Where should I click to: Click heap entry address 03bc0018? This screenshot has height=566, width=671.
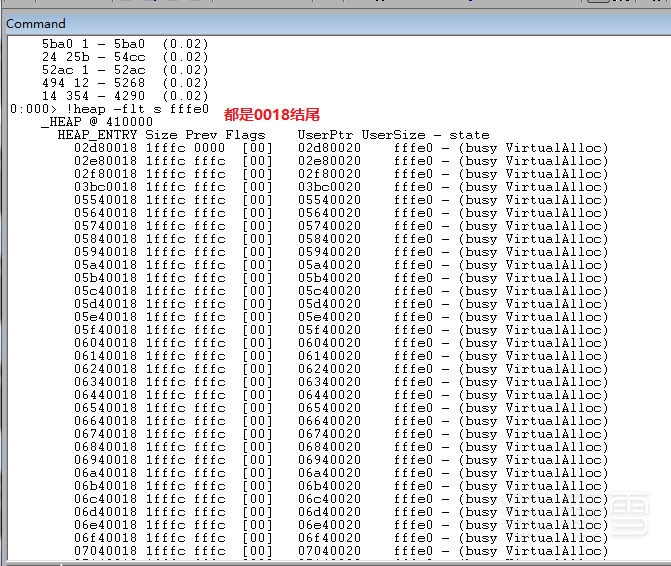[105, 187]
